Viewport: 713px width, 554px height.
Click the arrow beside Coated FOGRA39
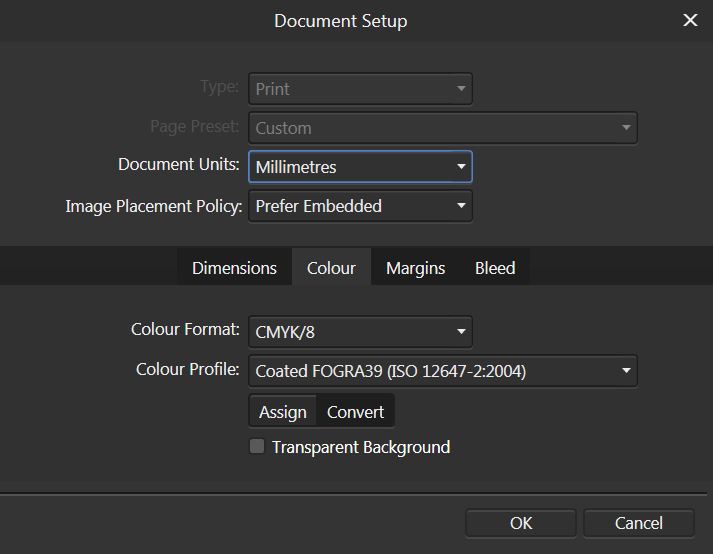626,371
